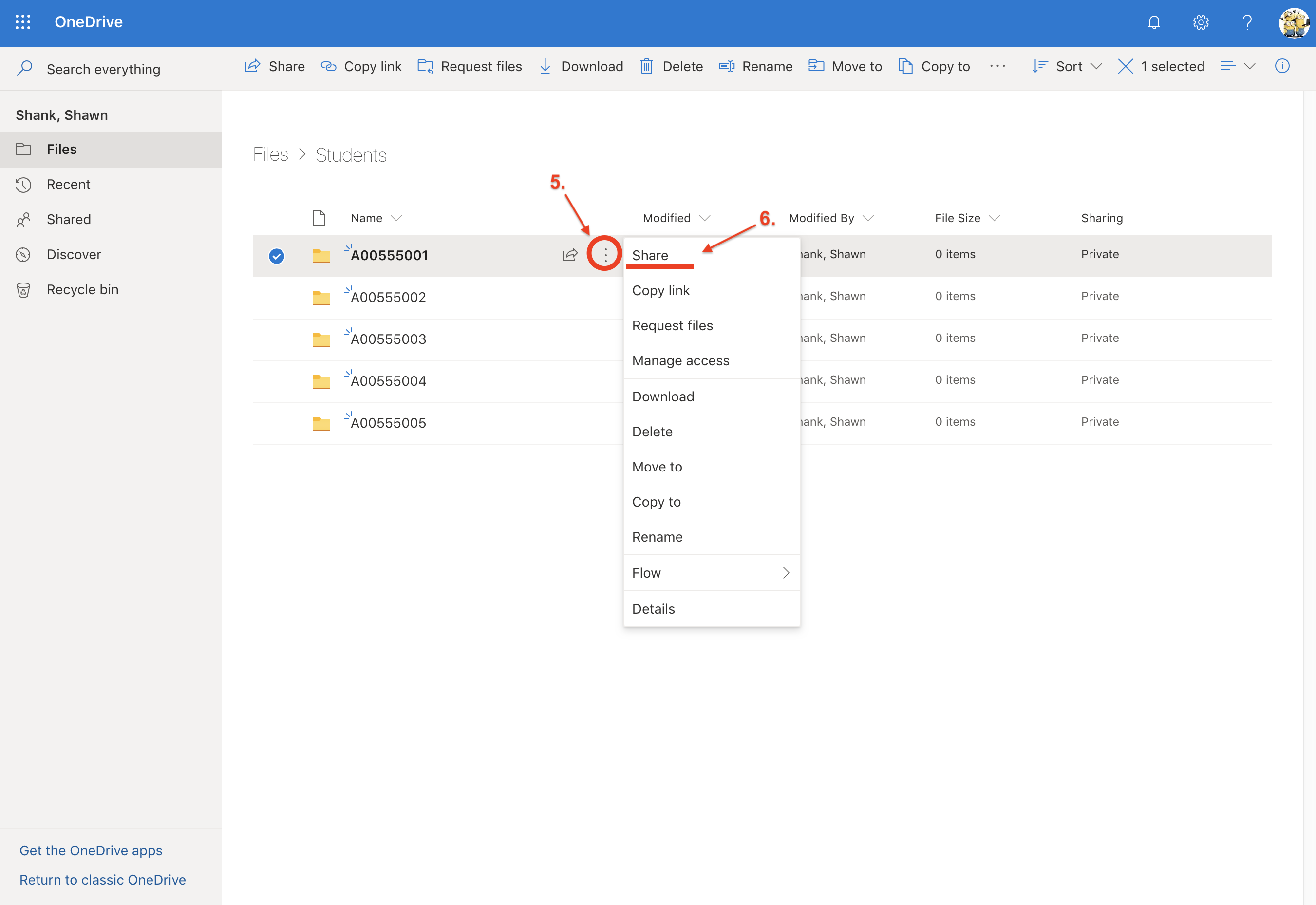Click the search everything input field
Viewport: 1316px width, 905px height.
pyautogui.click(x=103, y=69)
